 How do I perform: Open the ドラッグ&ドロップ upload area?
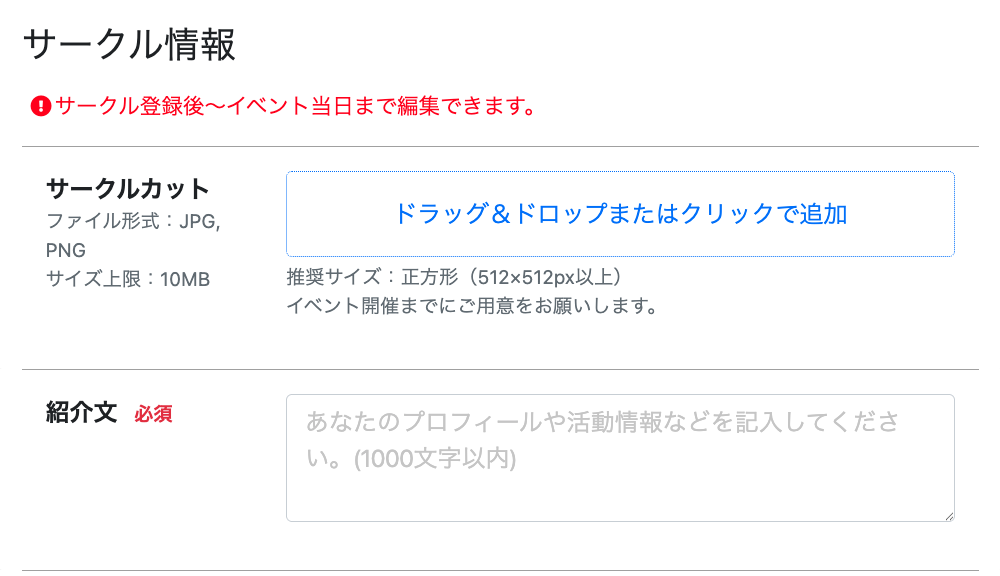pos(620,214)
